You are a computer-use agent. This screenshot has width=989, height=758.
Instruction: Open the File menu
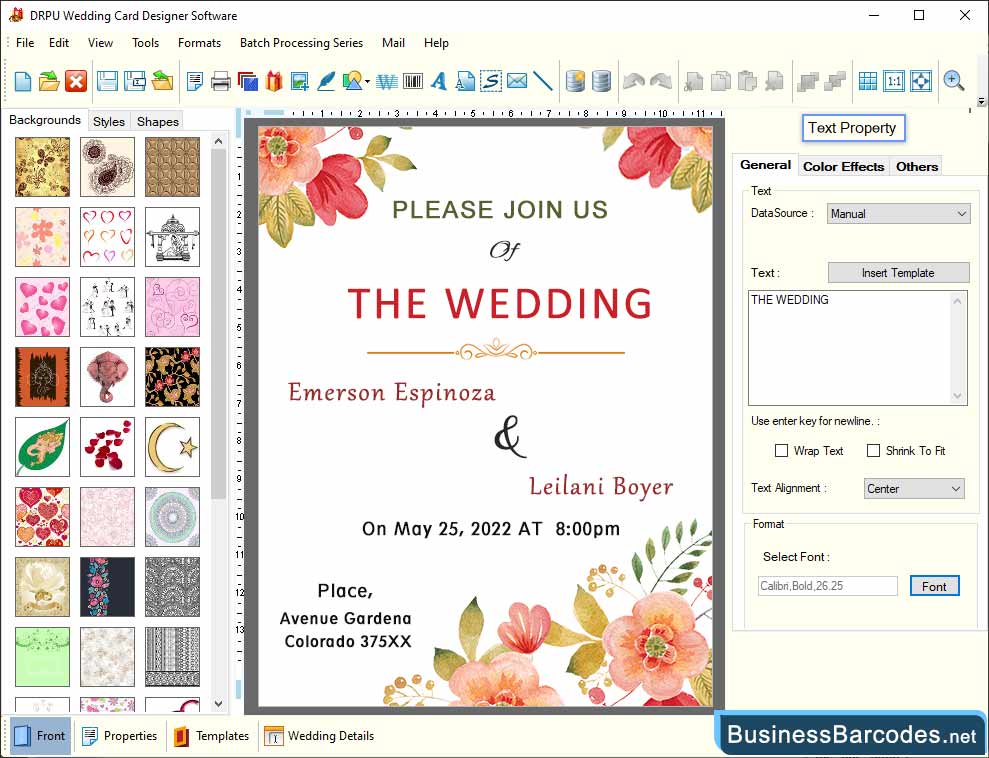(x=25, y=43)
